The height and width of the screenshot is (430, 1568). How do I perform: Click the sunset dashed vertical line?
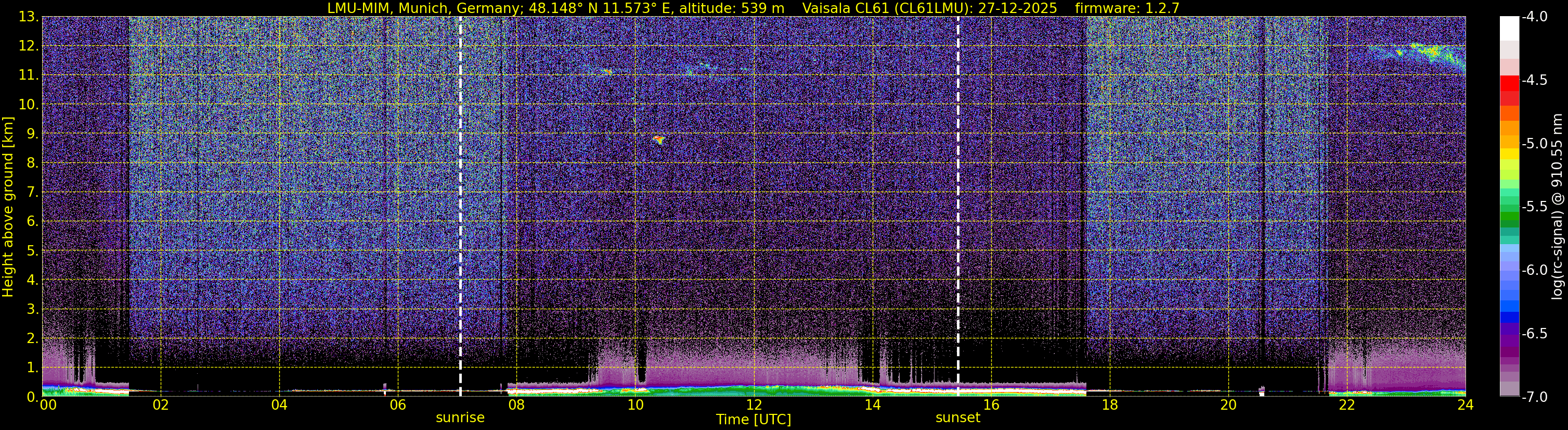[958, 206]
